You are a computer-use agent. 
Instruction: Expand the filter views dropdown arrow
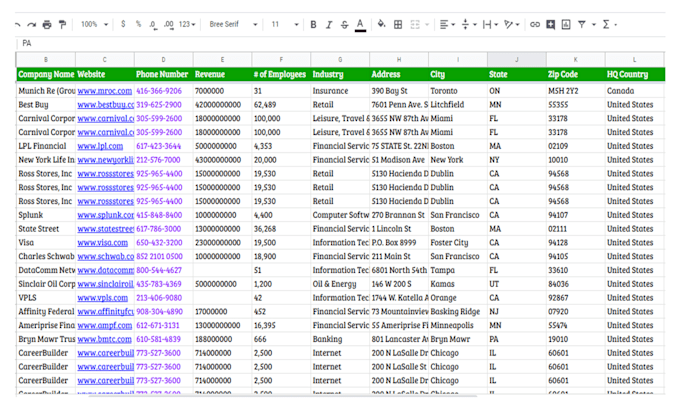594,25
